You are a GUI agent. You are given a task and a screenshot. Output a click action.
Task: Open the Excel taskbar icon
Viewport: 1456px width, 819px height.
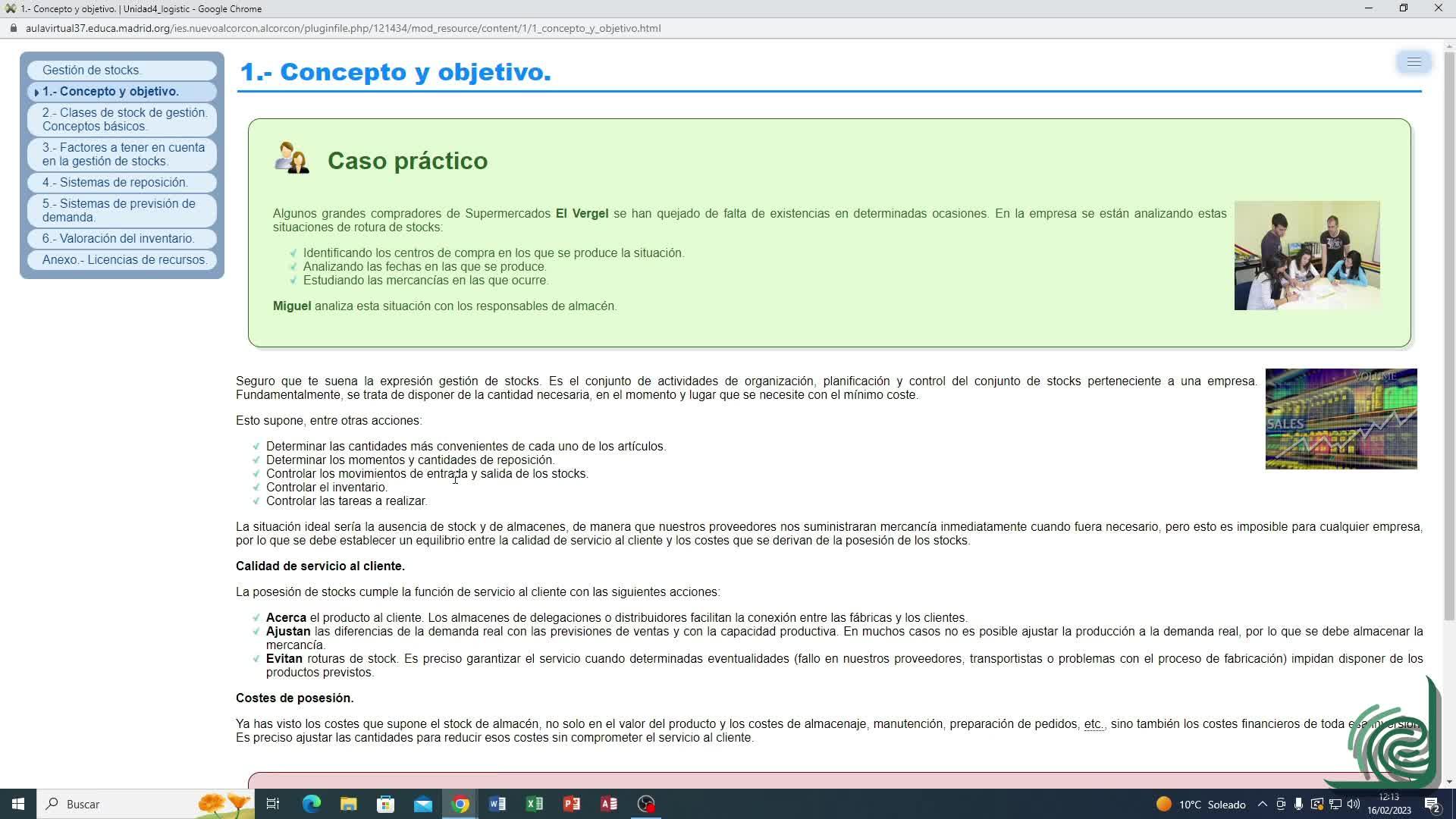[535, 804]
